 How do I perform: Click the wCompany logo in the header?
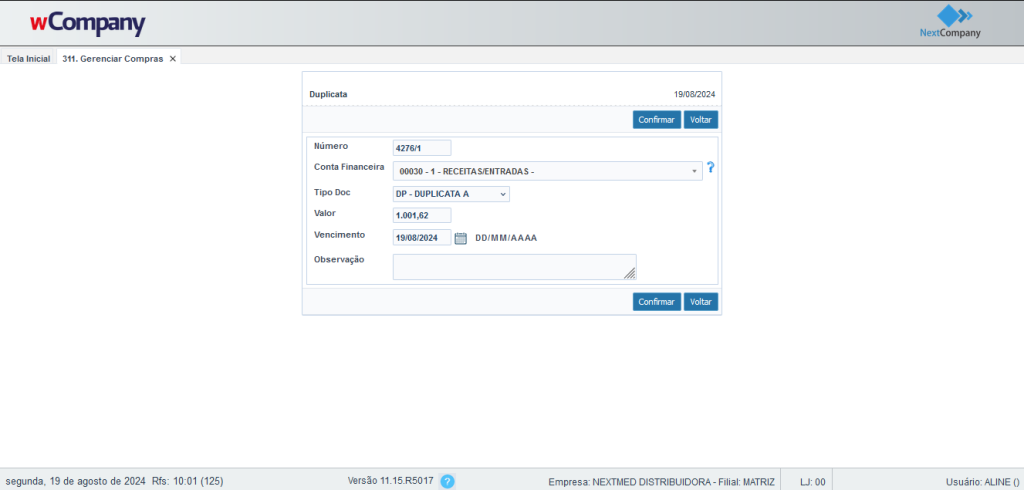pyautogui.click(x=87, y=23)
